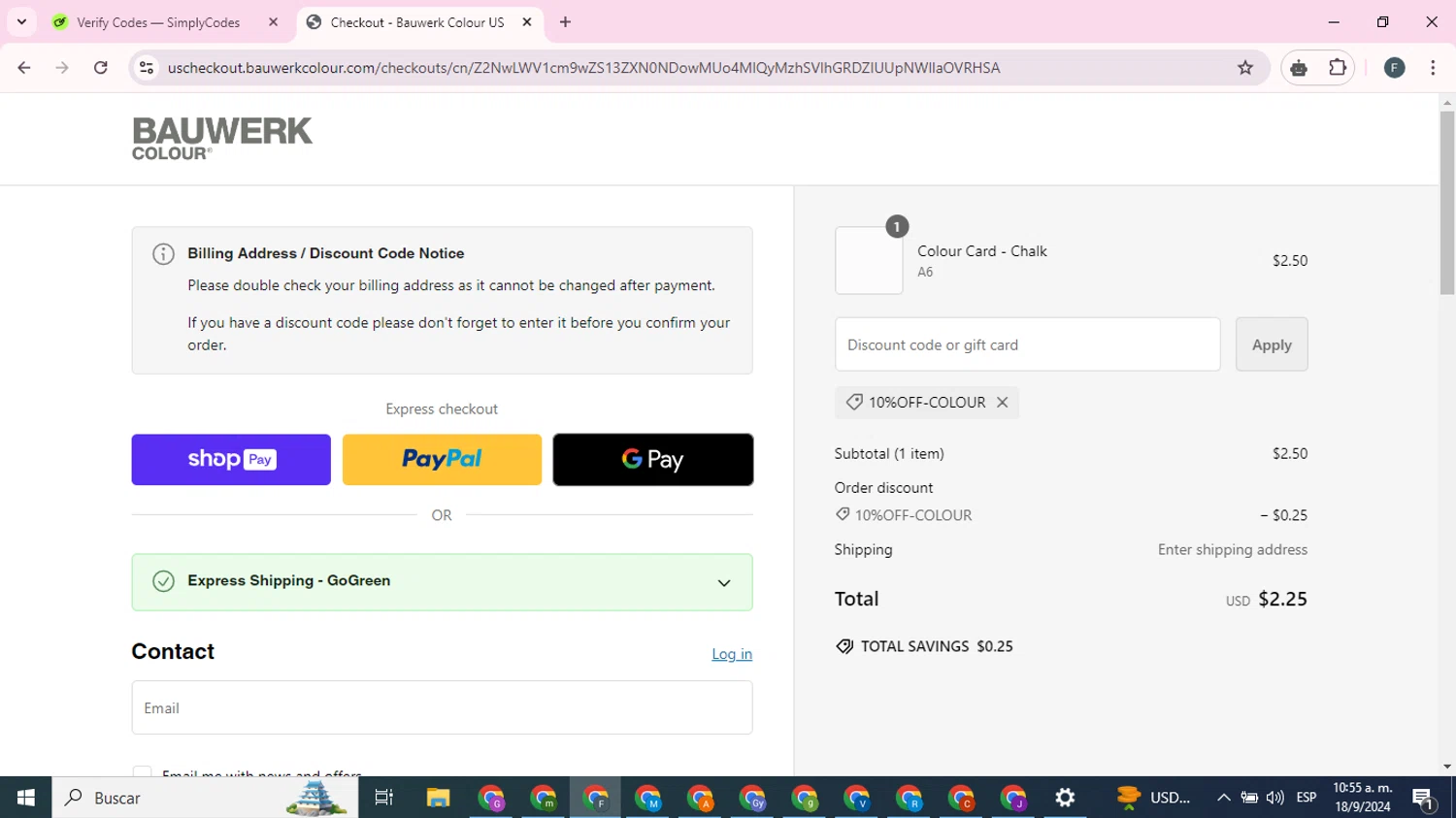Show hidden system tray icons
The height and width of the screenshot is (818, 1456).
click(1223, 798)
